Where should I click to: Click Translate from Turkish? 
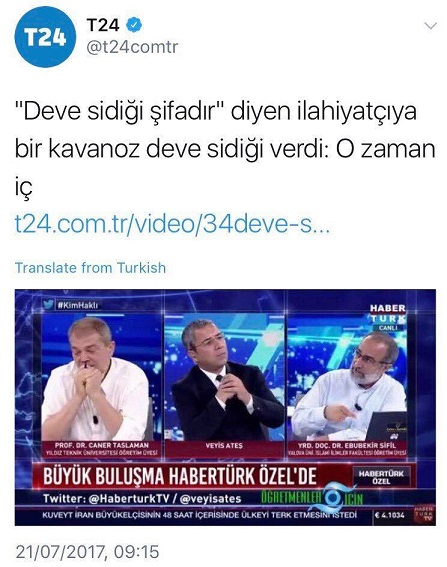coord(90,268)
